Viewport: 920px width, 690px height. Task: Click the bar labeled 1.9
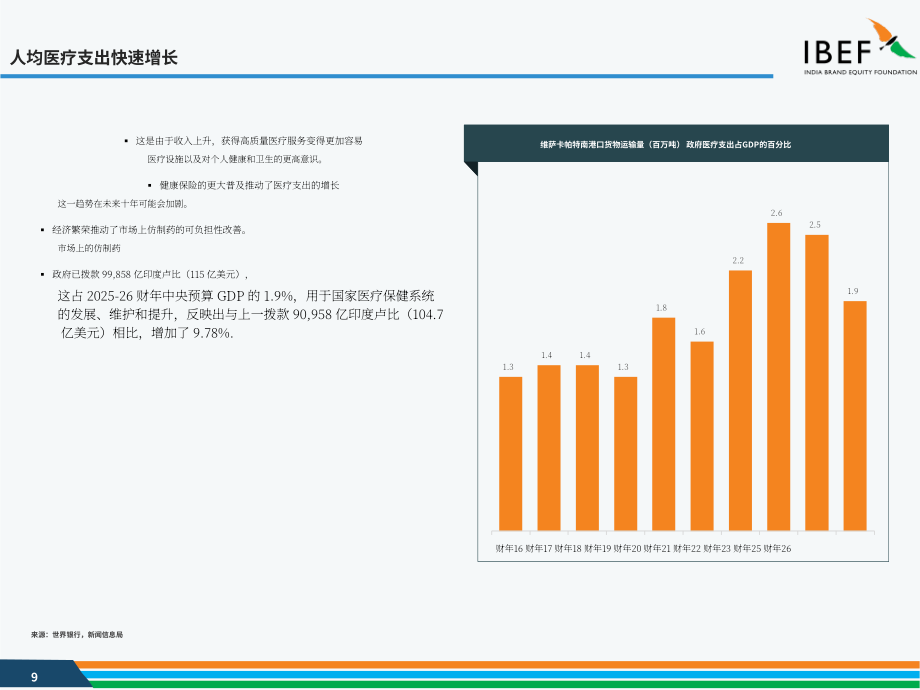click(855, 416)
